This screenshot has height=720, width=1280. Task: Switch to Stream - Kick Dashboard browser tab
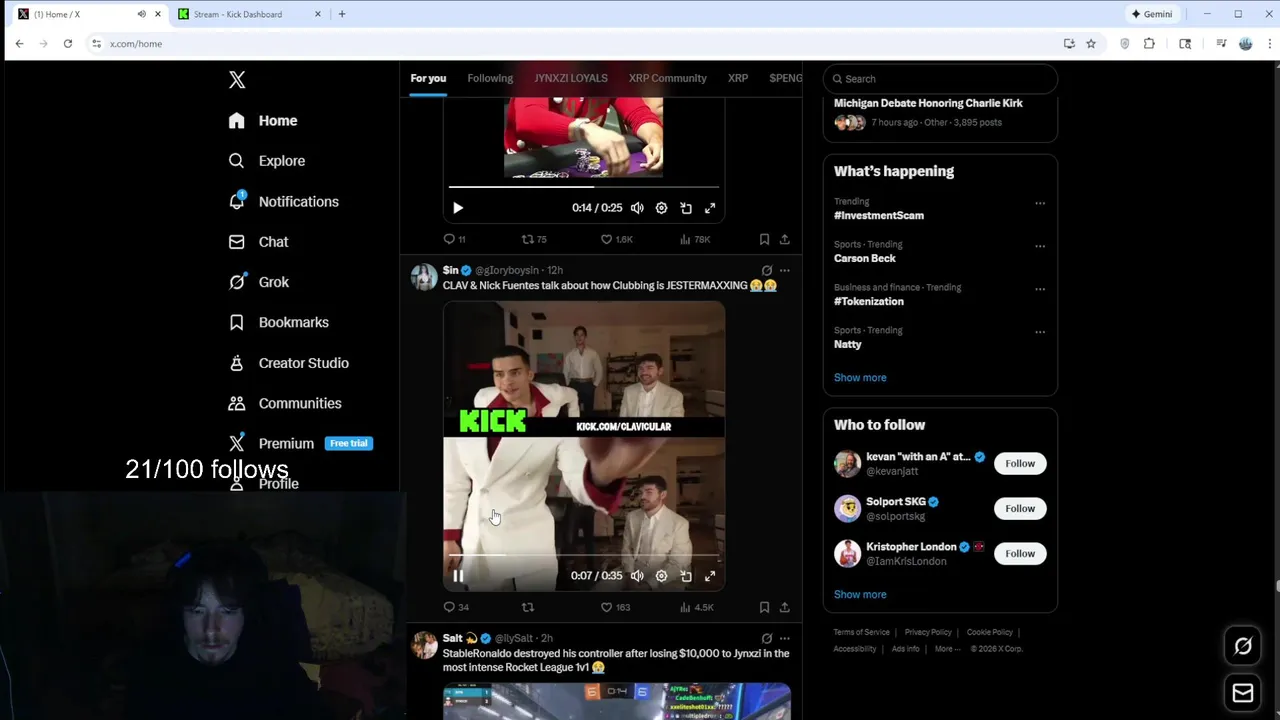pos(250,14)
